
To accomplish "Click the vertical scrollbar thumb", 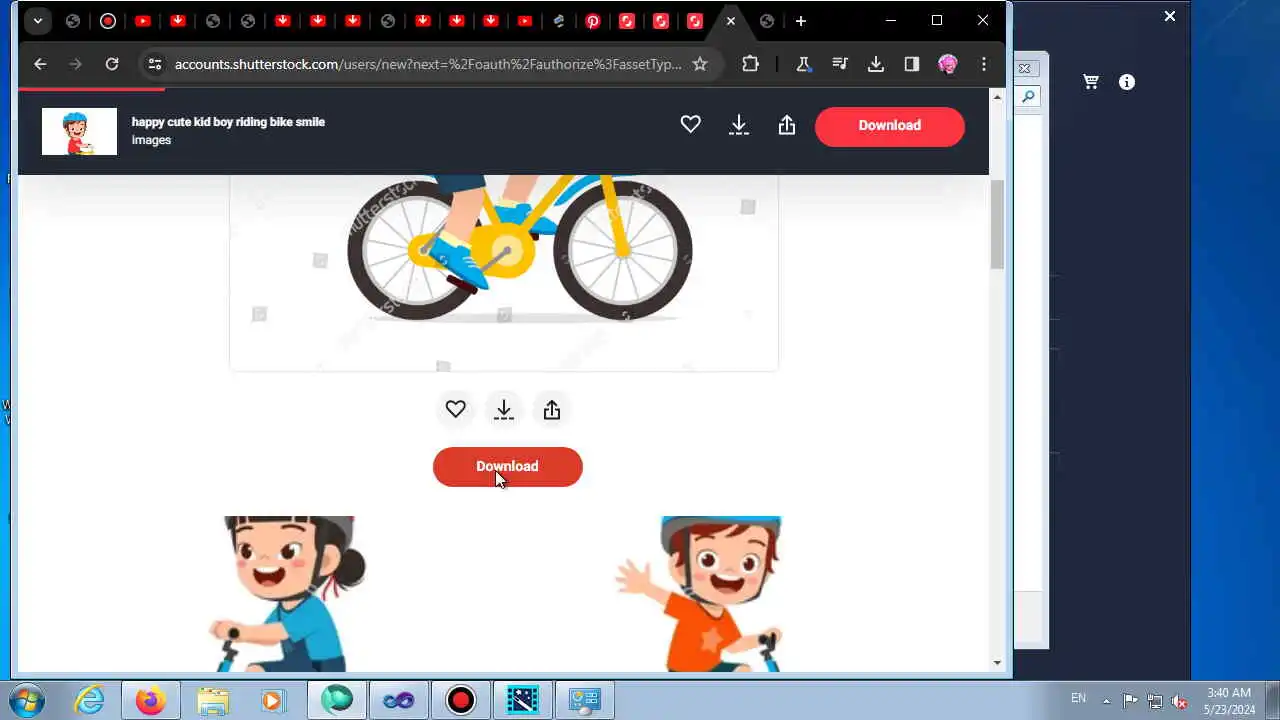I will pyautogui.click(x=997, y=225).
